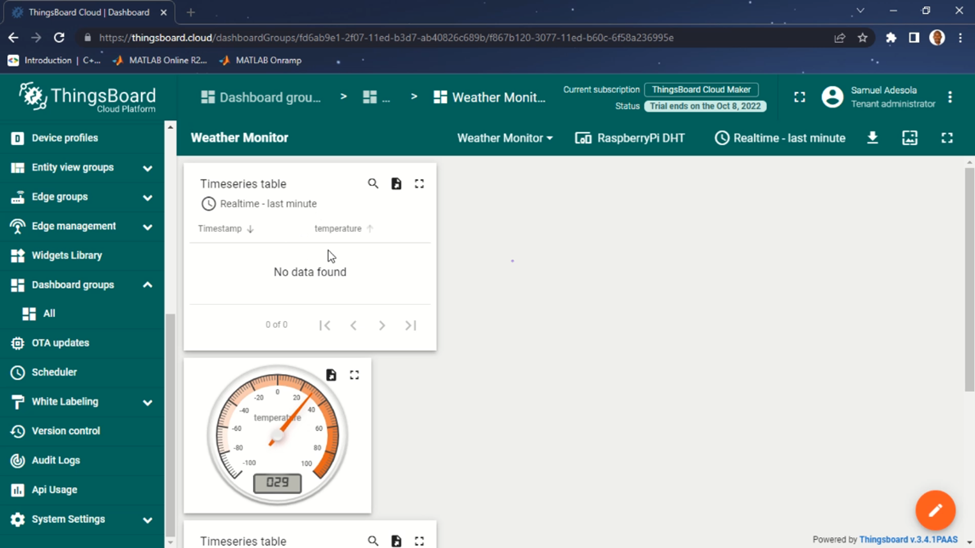Select ThingsBoard Cloud Dashboard tab
Image resolution: width=975 pixels, height=548 pixels.
[88, 12]
